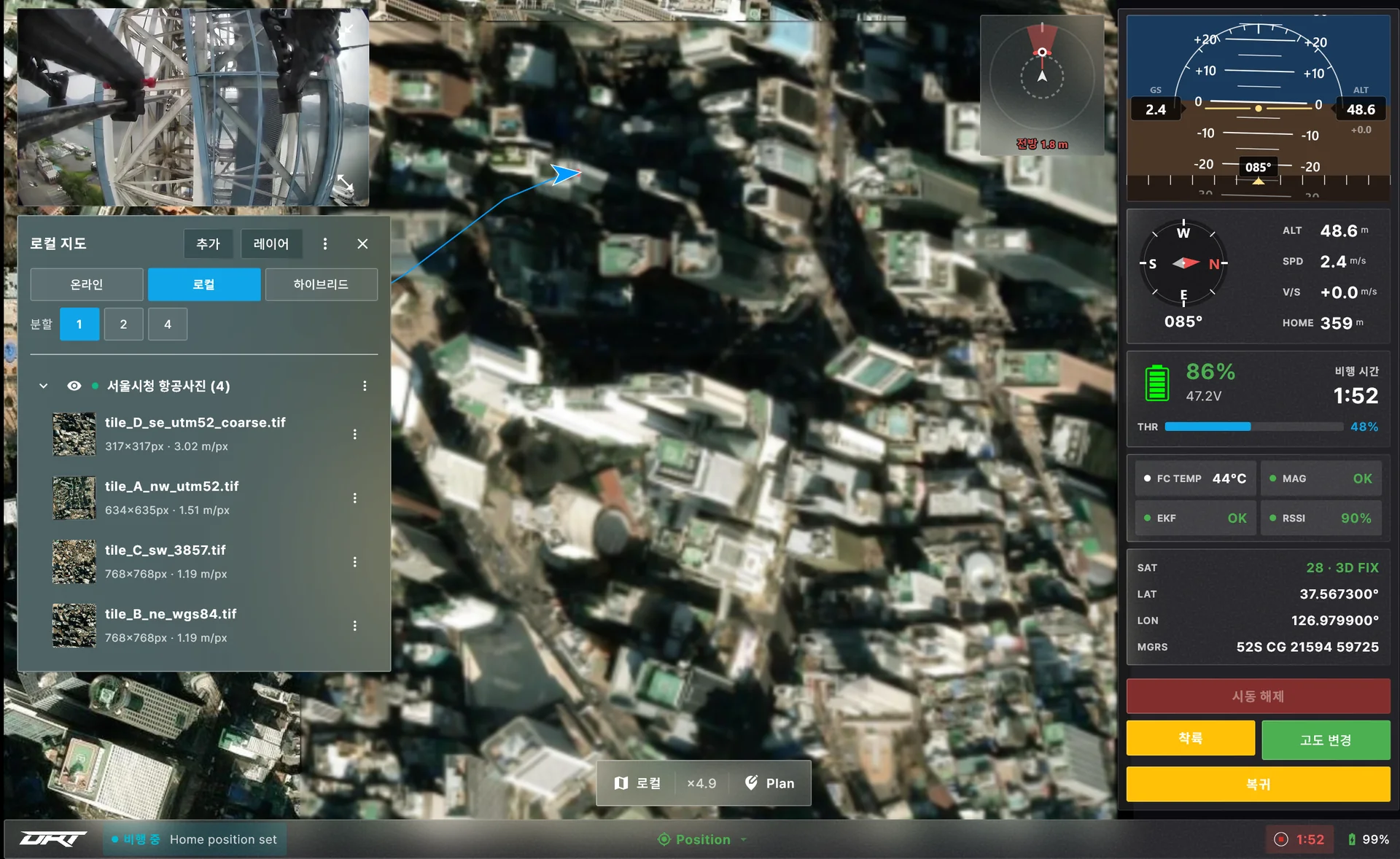Viewport: 1400px width, 859px height.
Task: Shrink the camera video feed
Action: tap(347, 30)
